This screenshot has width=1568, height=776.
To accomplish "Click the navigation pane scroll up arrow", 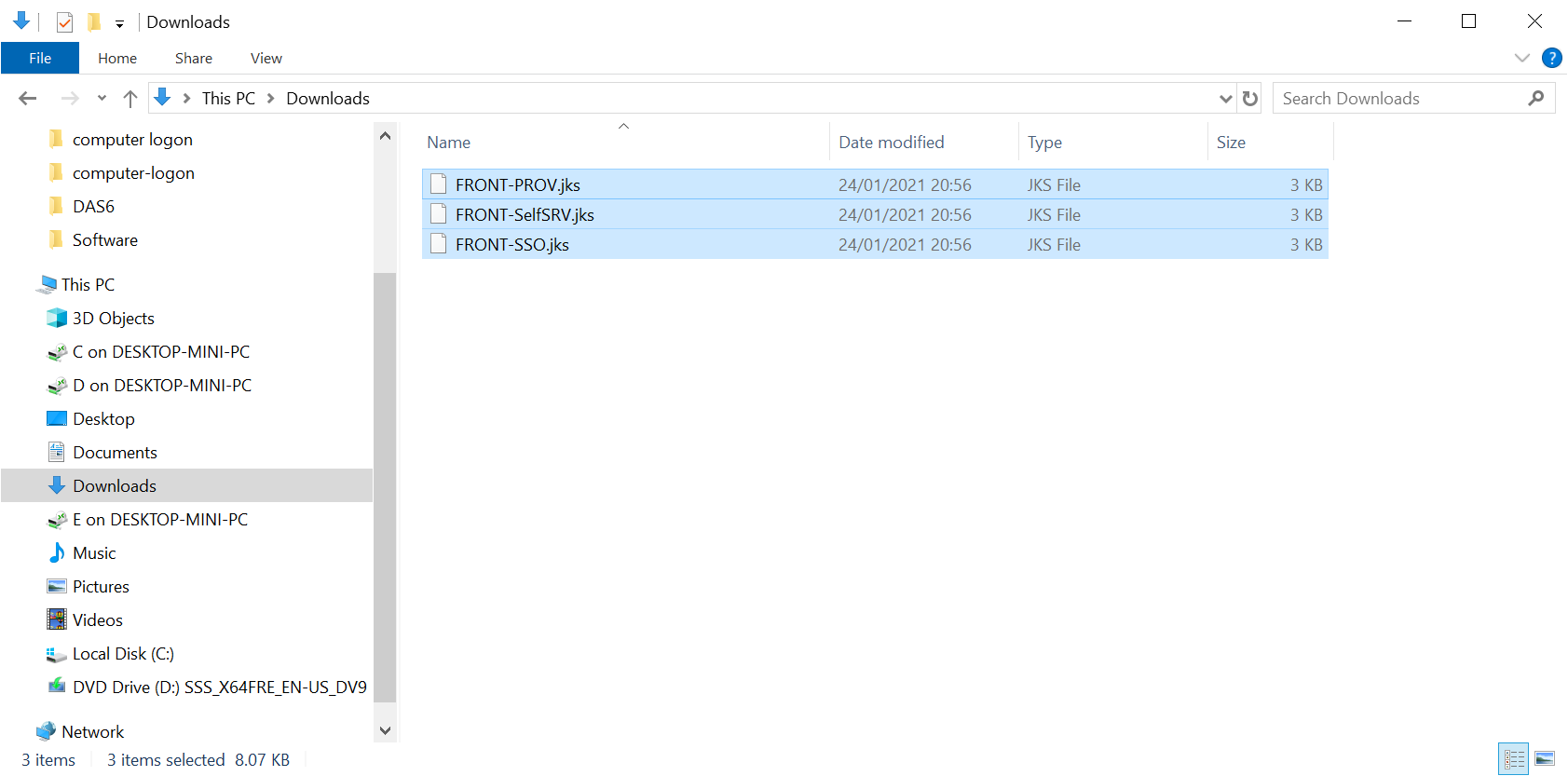I will 386,136.
